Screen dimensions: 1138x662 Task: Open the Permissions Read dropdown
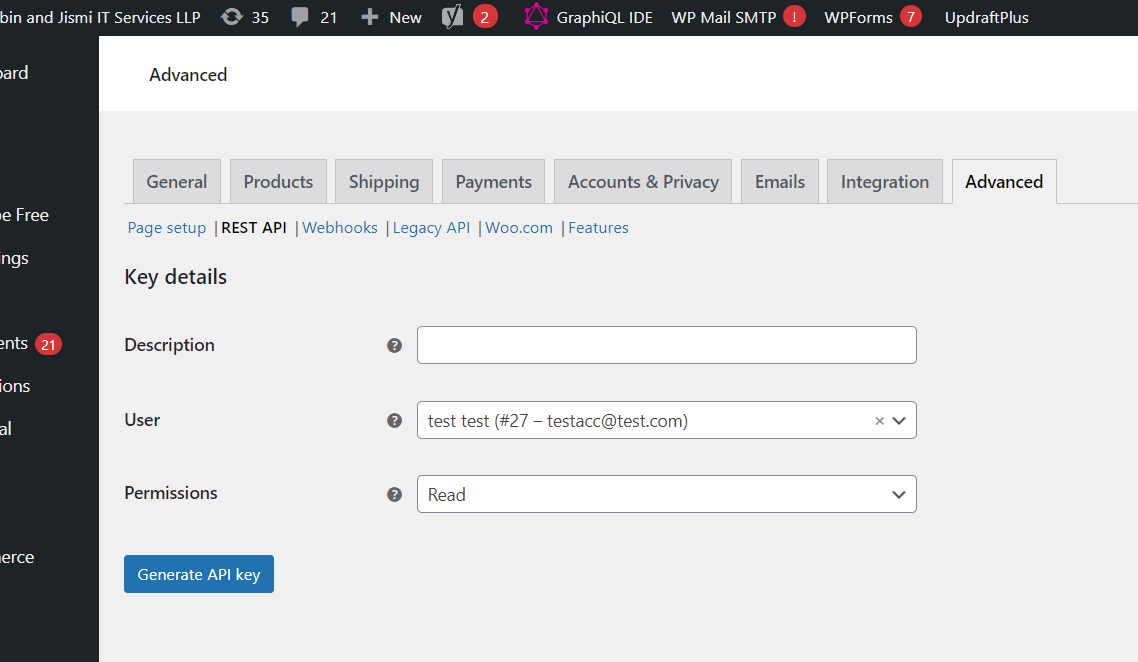pyautogui.click(x=666, y=494)
